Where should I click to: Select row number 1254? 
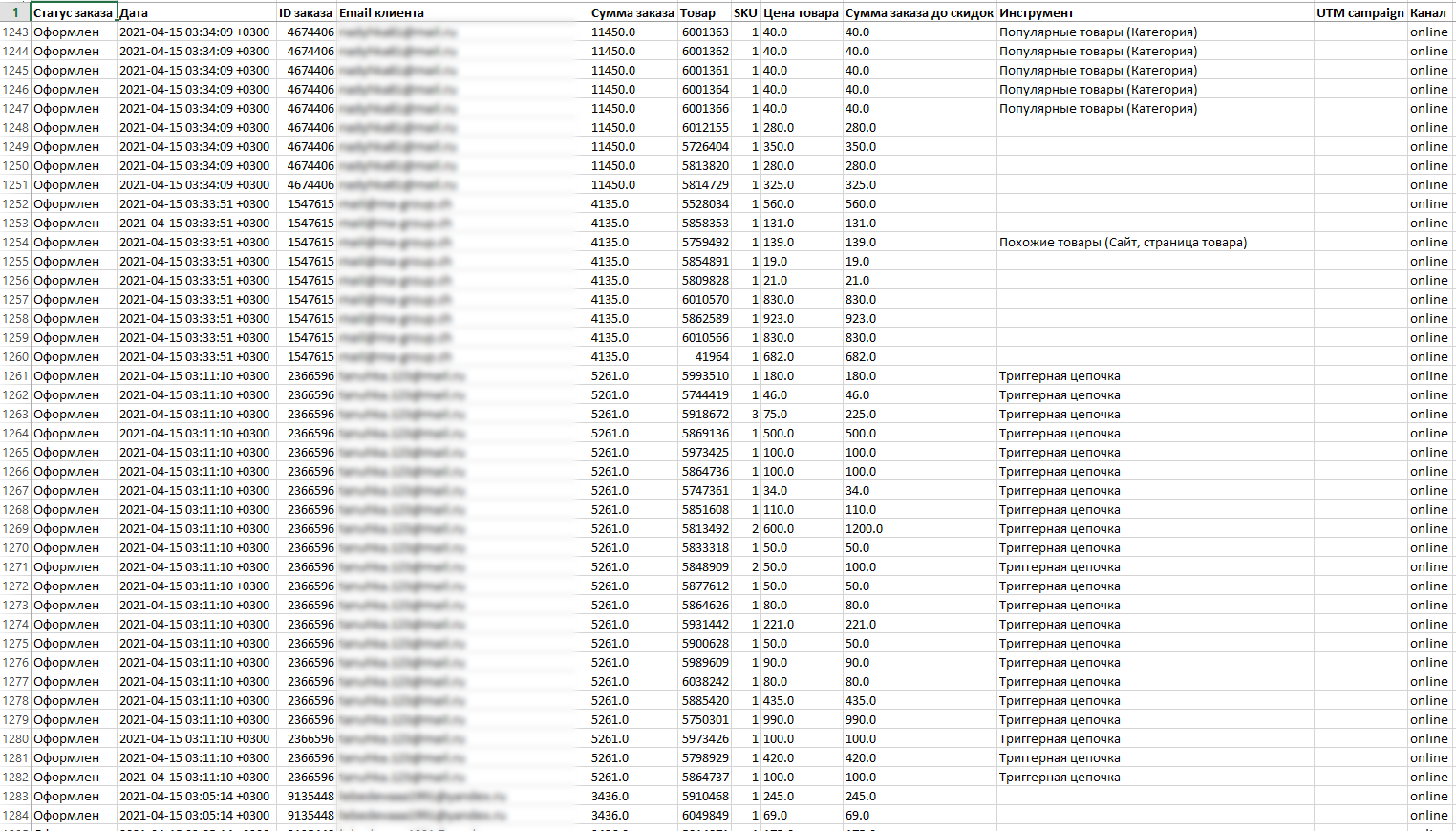[15, 242]
